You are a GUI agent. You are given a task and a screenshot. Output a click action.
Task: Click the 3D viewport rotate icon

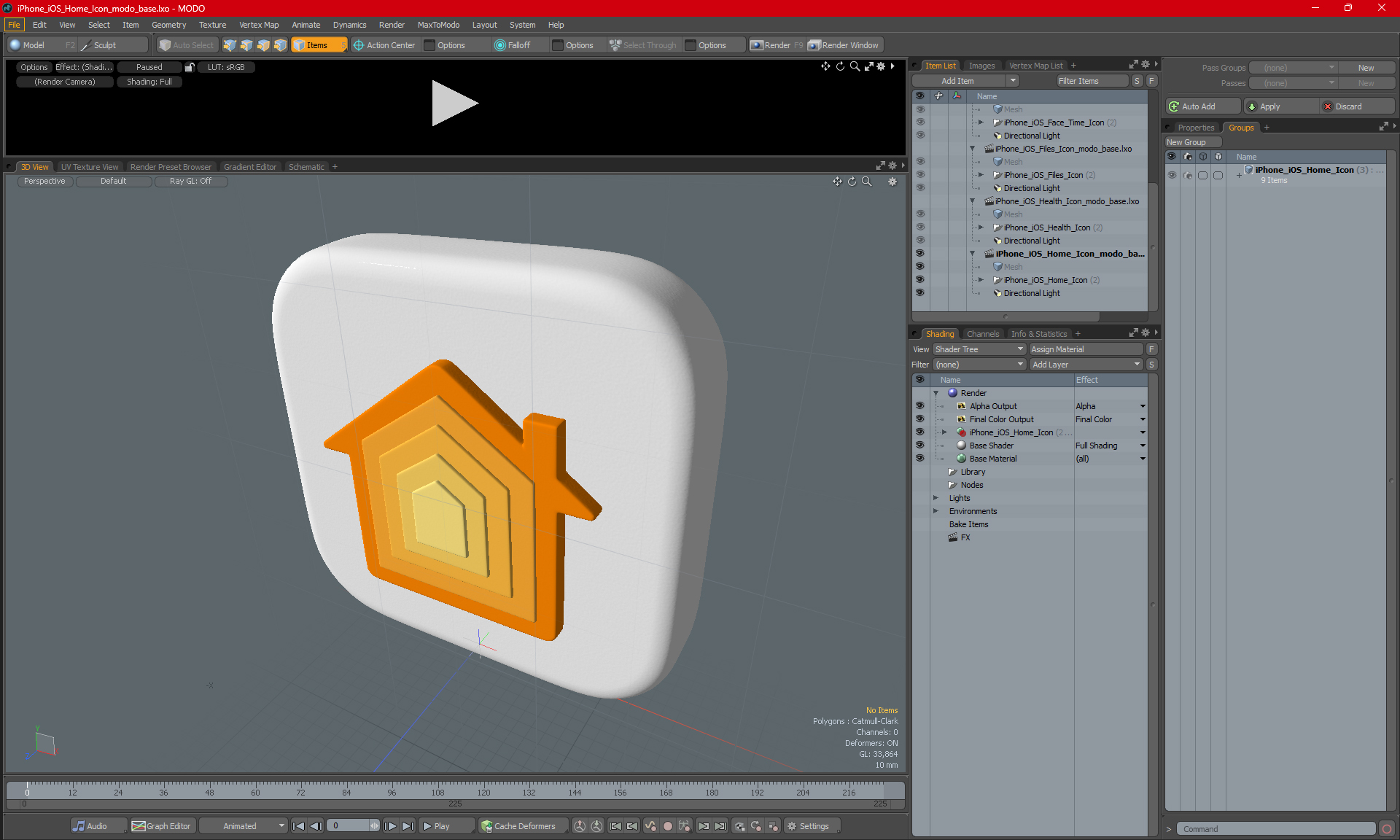click(852, 182)
